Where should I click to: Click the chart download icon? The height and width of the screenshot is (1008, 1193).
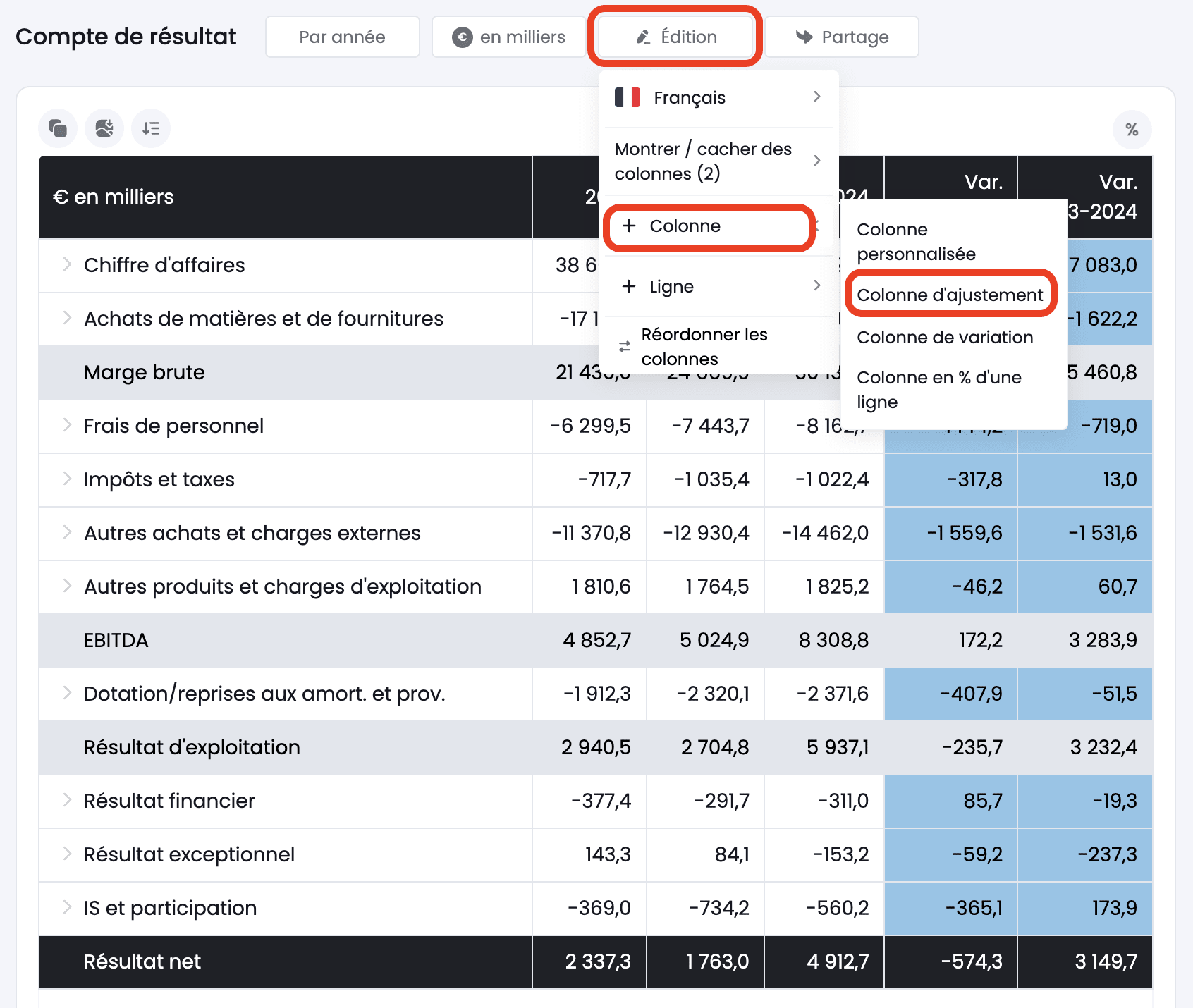point(104,128)
